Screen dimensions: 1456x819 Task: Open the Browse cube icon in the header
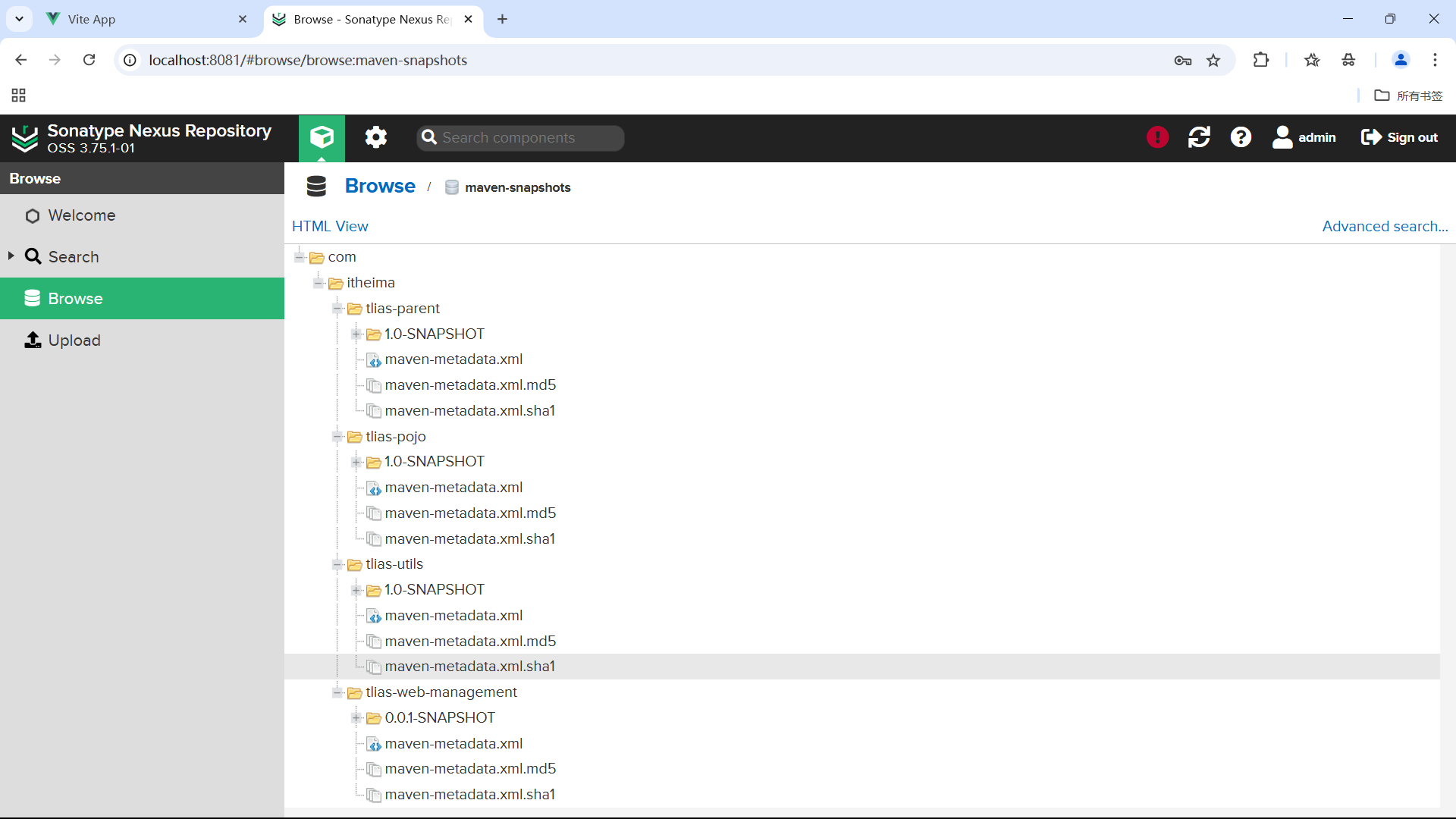pyautogui.click(x=322, y=137)
